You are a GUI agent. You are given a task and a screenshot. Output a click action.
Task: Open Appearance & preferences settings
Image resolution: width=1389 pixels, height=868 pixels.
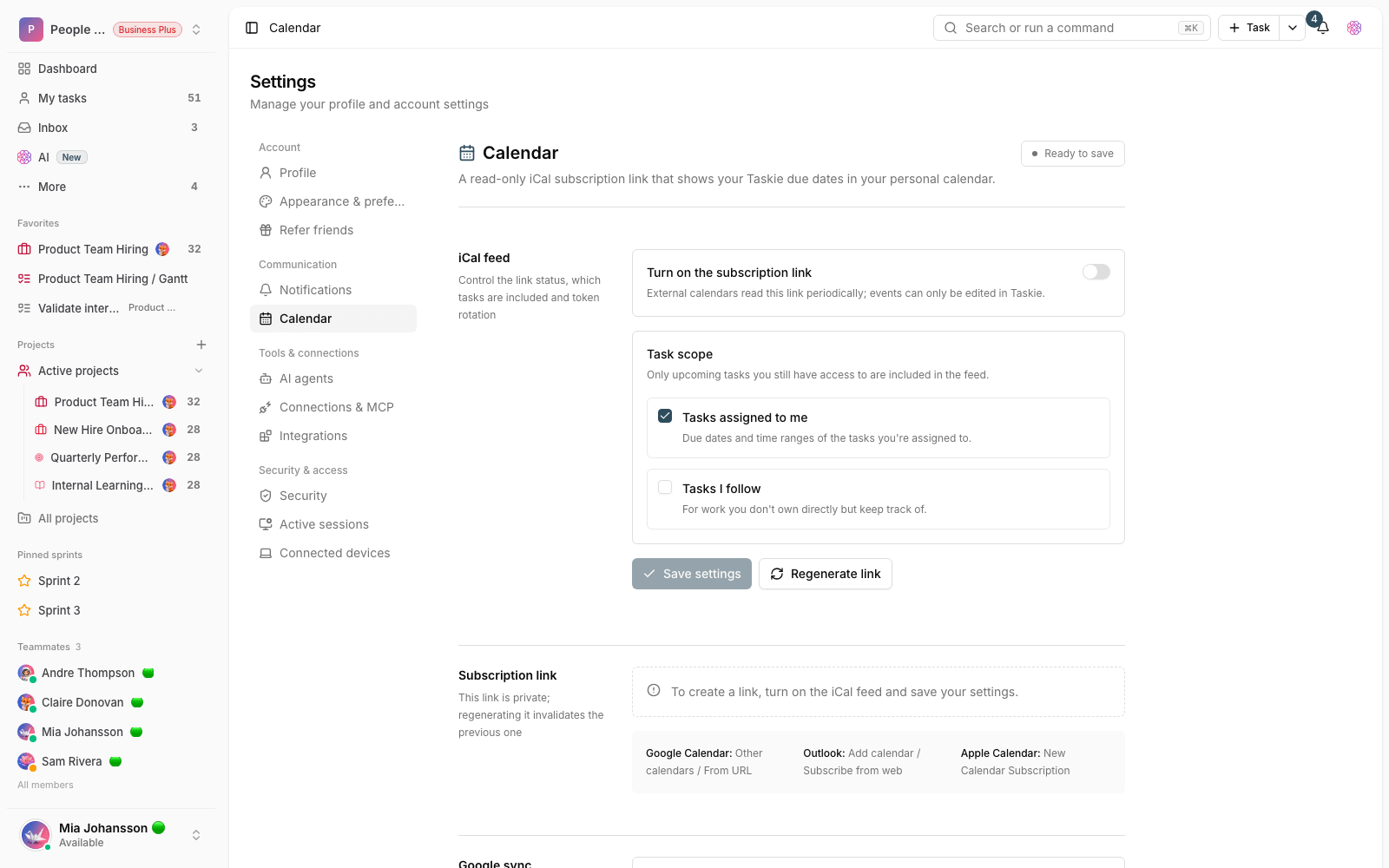[333, 201]
